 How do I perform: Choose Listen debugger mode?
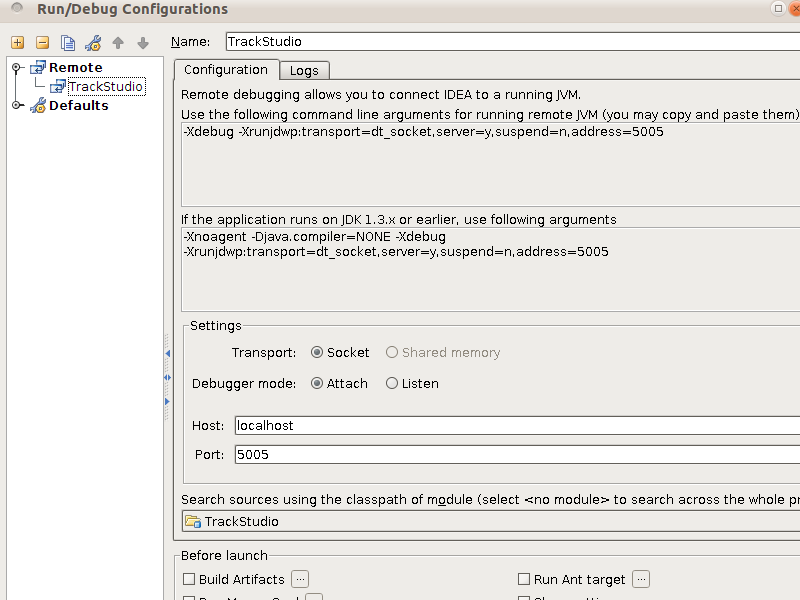(x=392, y=383)
